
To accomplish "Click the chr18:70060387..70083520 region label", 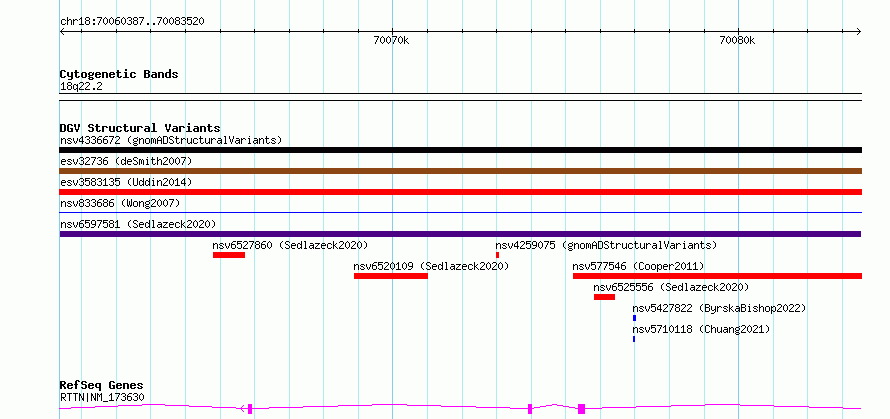I will click(132, 22).
